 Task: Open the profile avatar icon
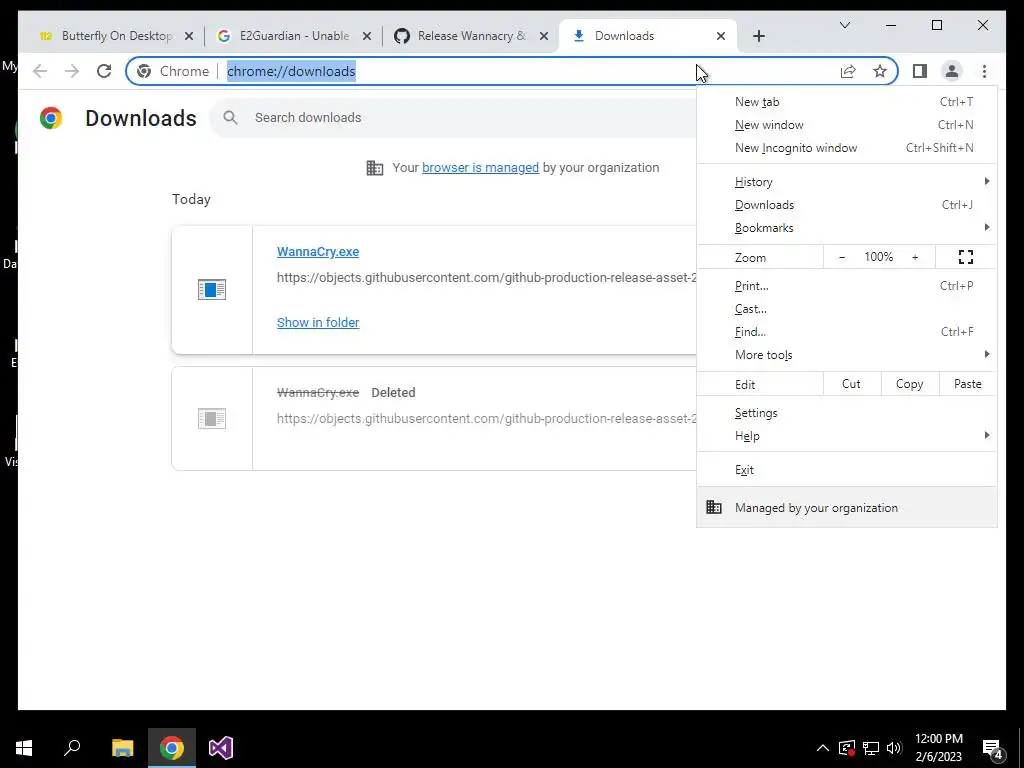click(952, 71)
